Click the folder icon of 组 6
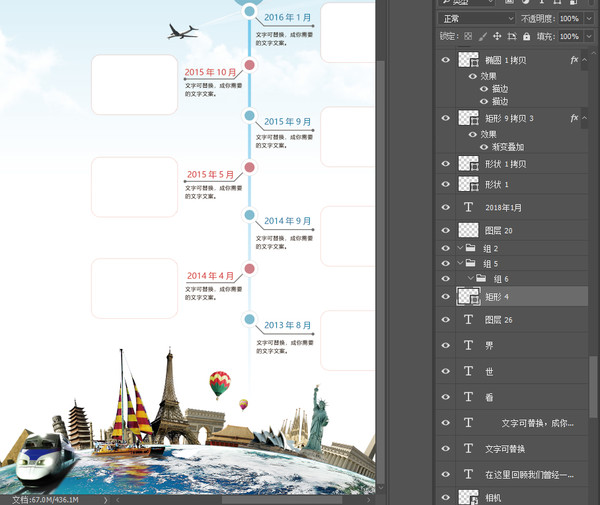Image resolution: width=600 pixels, height=505 pixels. pyautogui.click(x=481, y=278)
